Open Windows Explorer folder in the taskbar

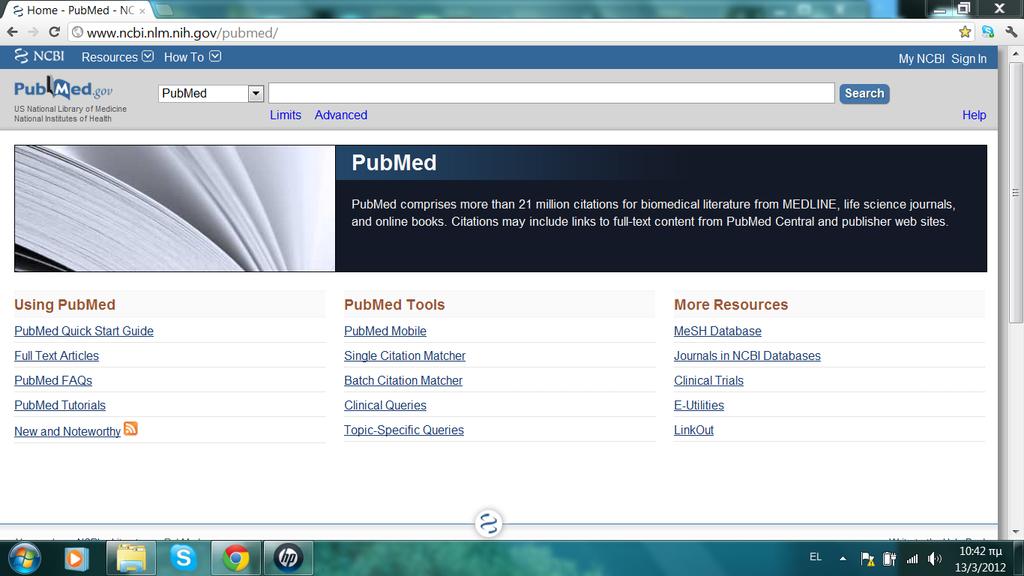131,558
